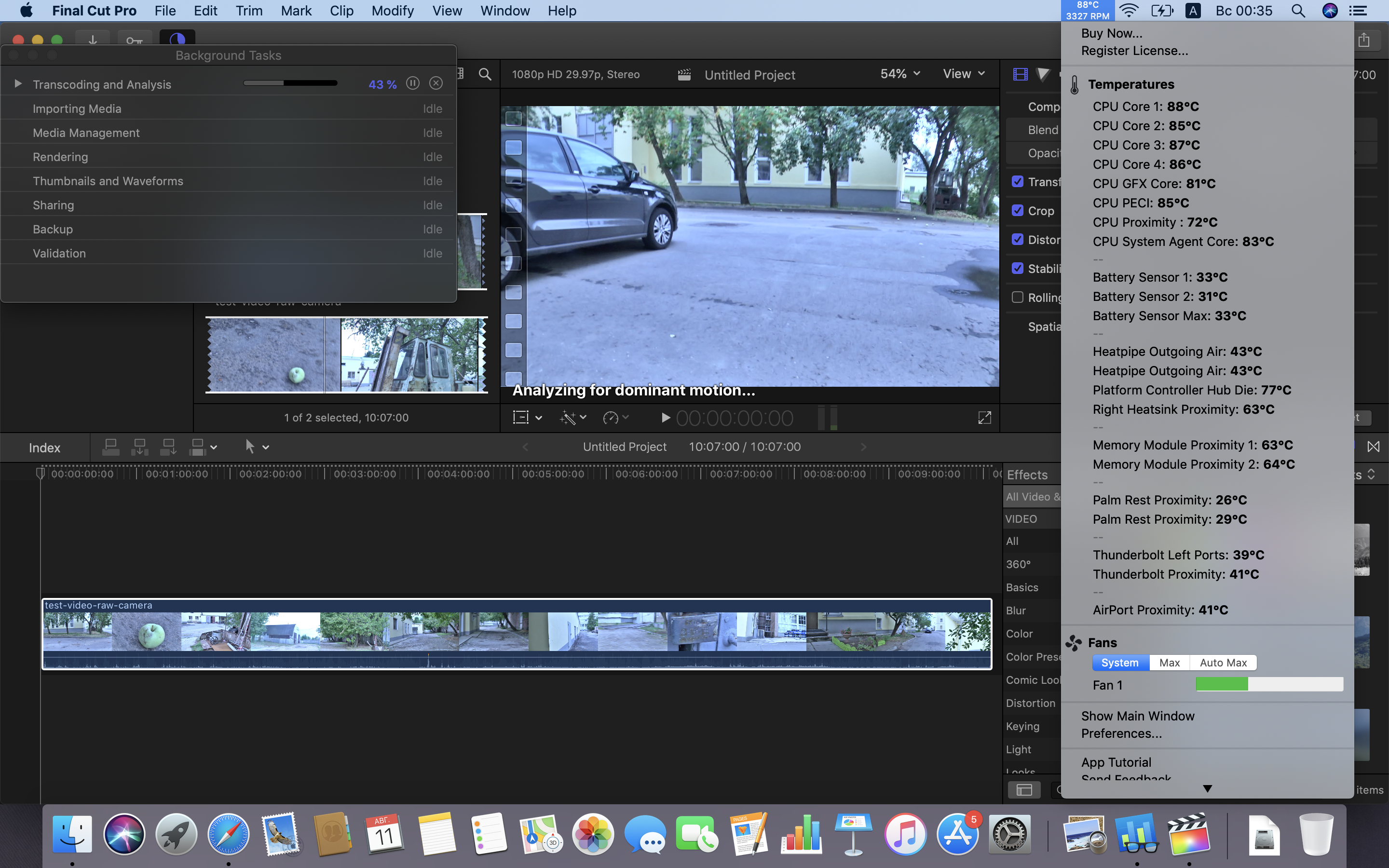The image size is (1389, 868).
Task: Switch fan mode to Auto Max
Action: 1223,663
